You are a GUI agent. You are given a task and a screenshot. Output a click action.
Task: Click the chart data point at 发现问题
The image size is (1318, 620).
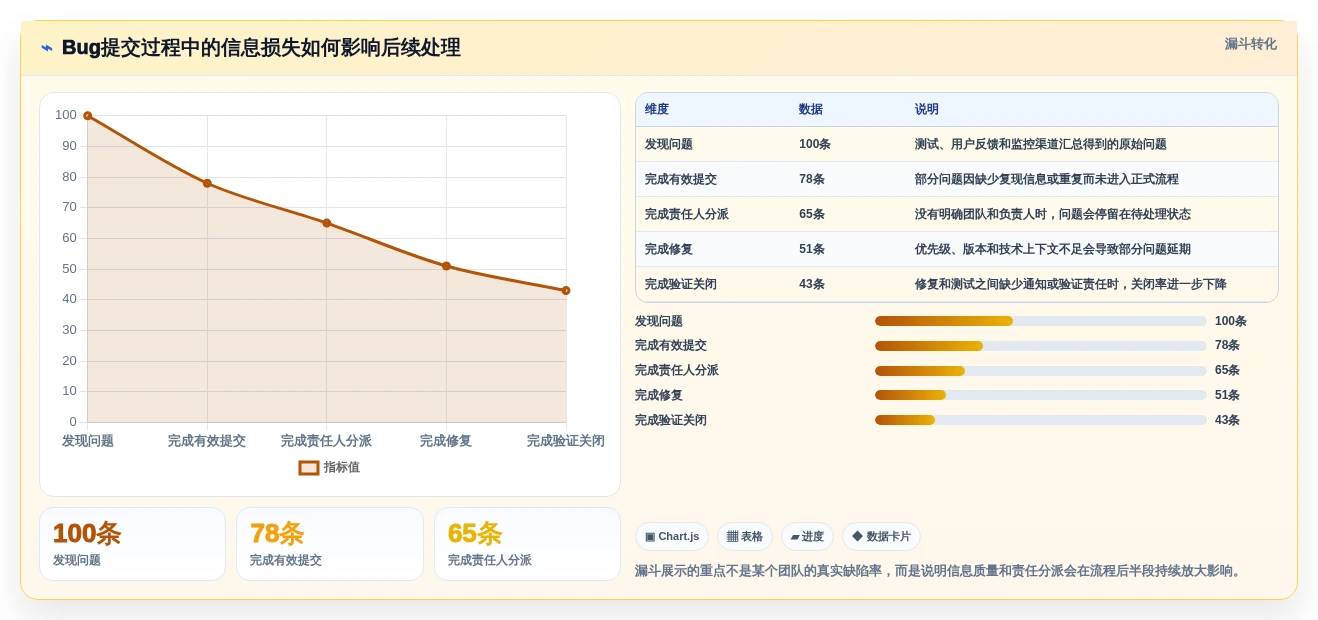point(88,116)
